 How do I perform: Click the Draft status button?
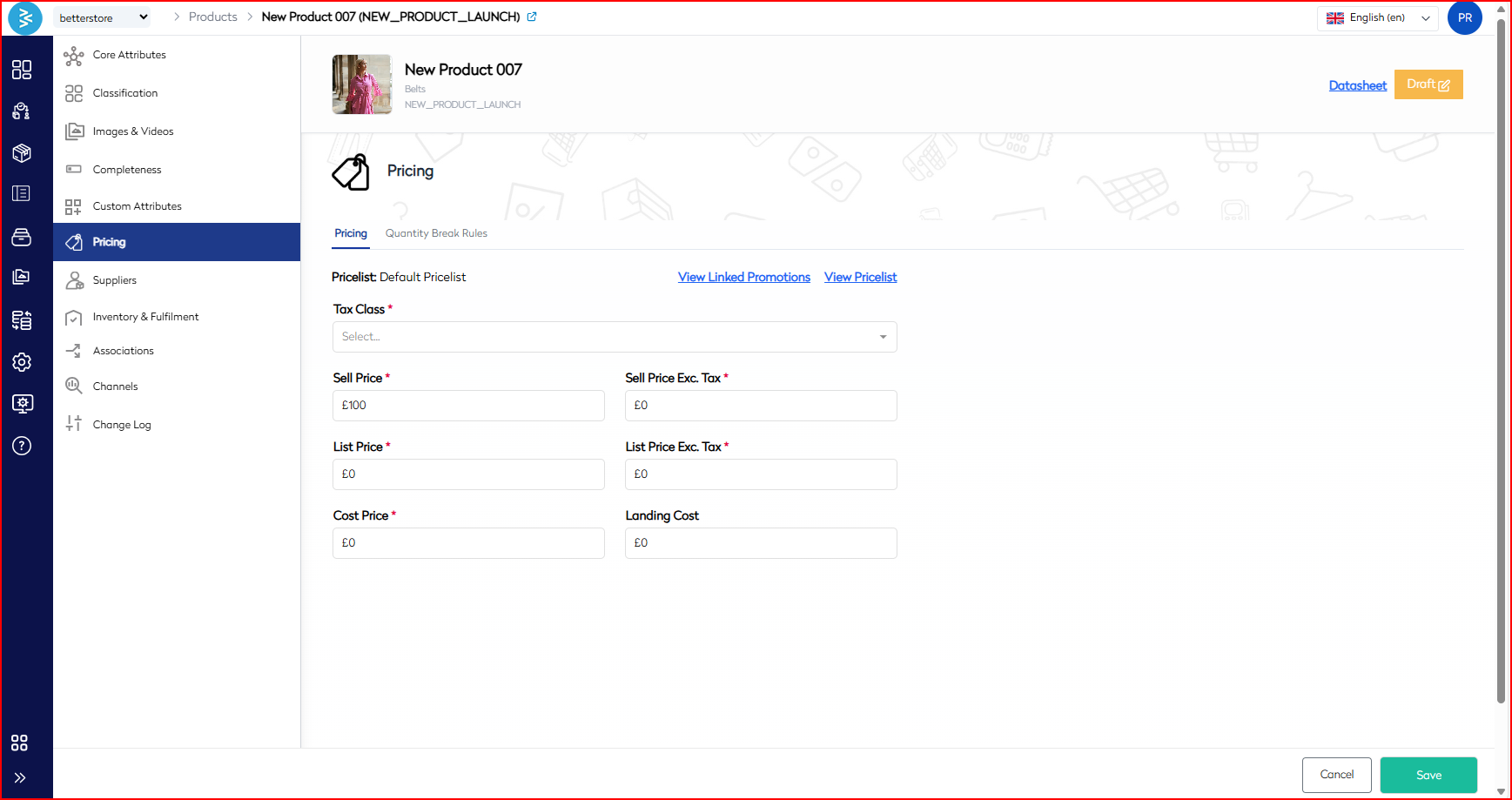(1428, 84)
